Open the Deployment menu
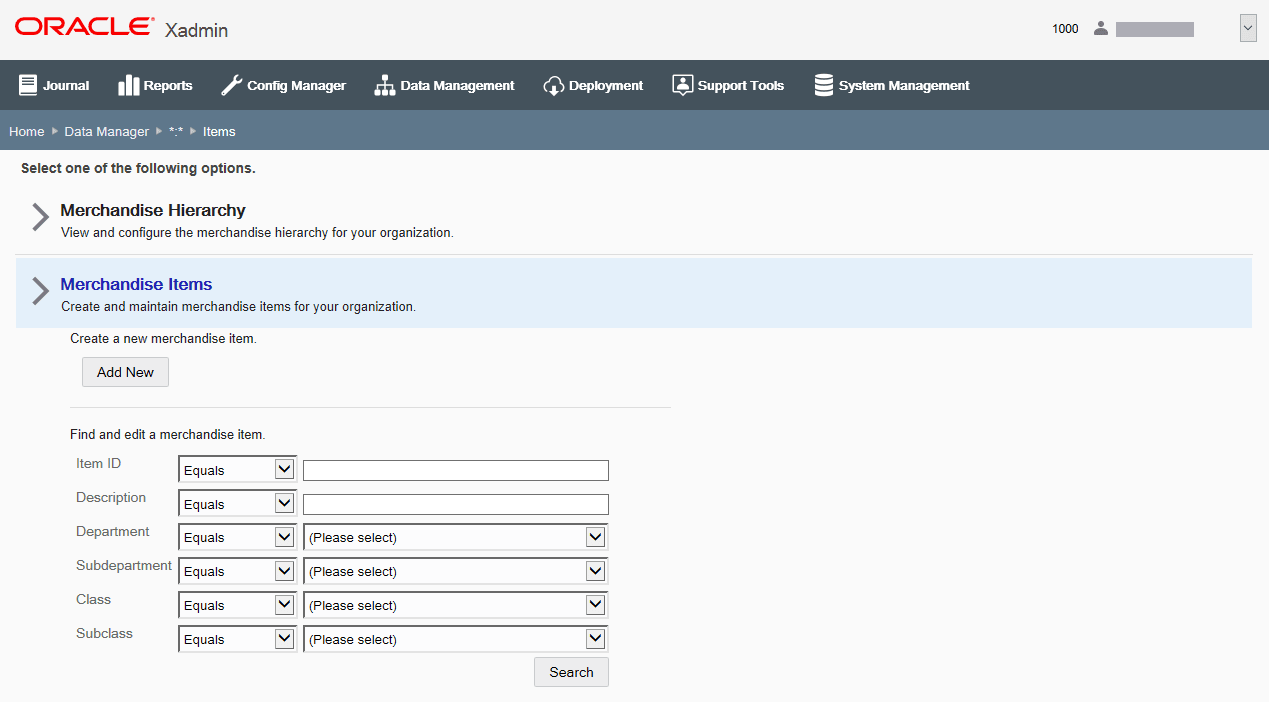Screen dimensions: 1269x702 (593, 85)
